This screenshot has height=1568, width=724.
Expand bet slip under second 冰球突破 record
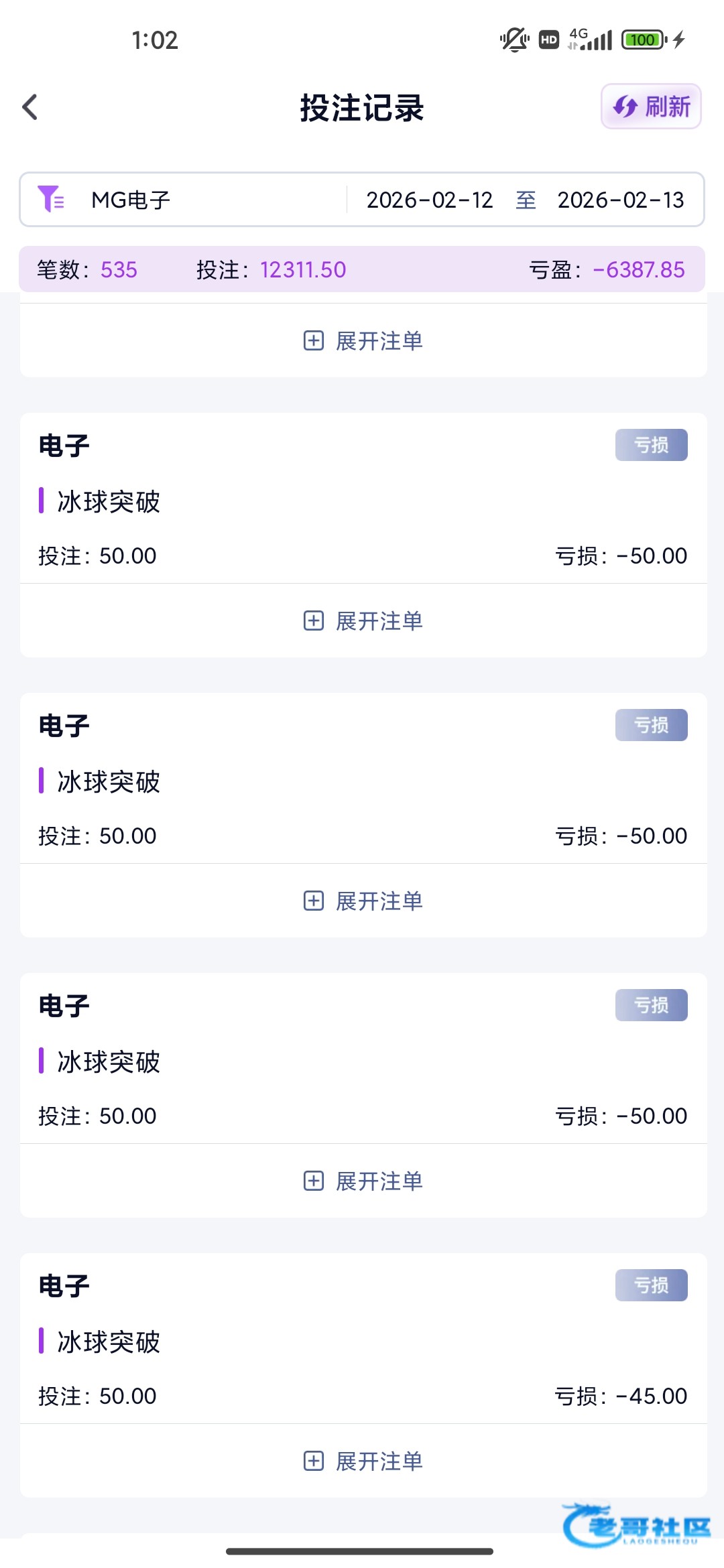363,901
